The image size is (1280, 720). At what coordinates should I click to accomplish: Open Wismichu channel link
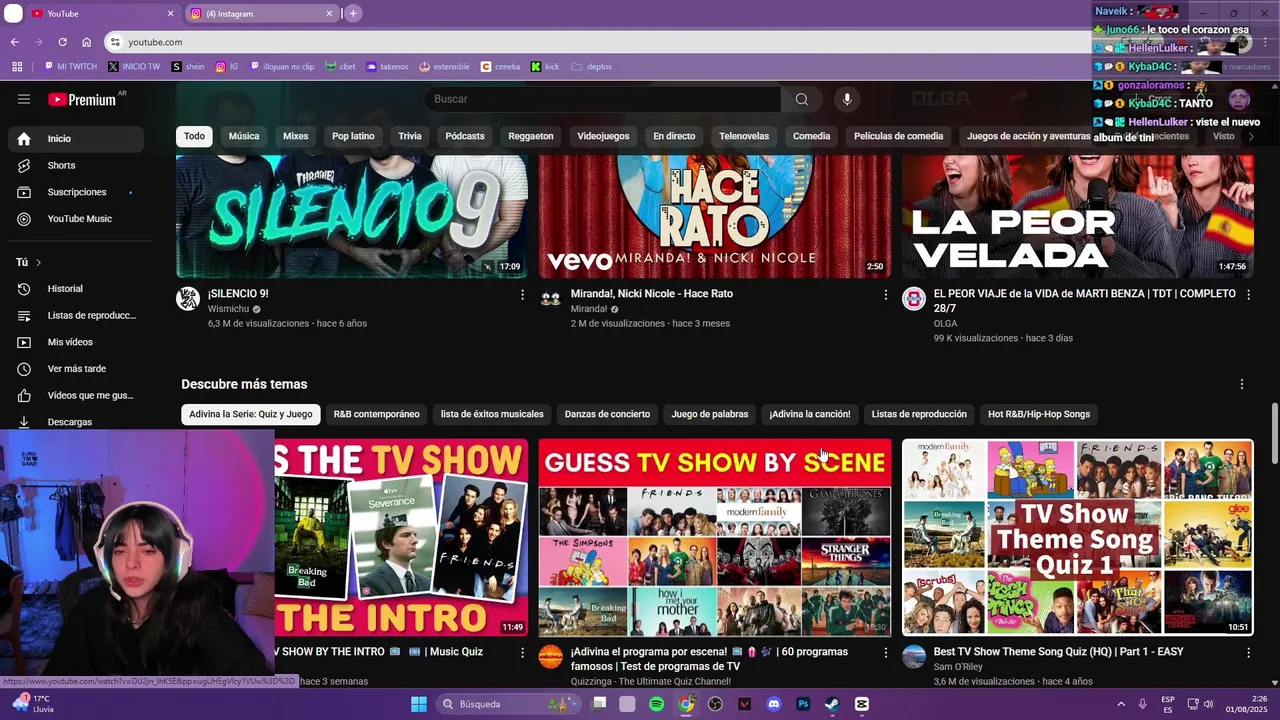click(x=228, y=309)
